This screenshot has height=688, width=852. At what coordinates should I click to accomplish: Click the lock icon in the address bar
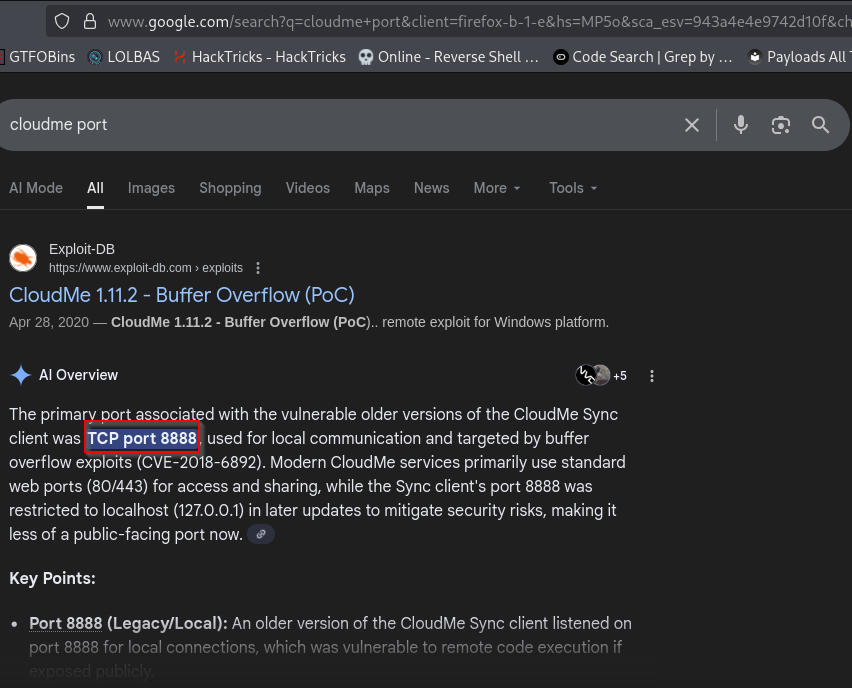click(90, 21)
